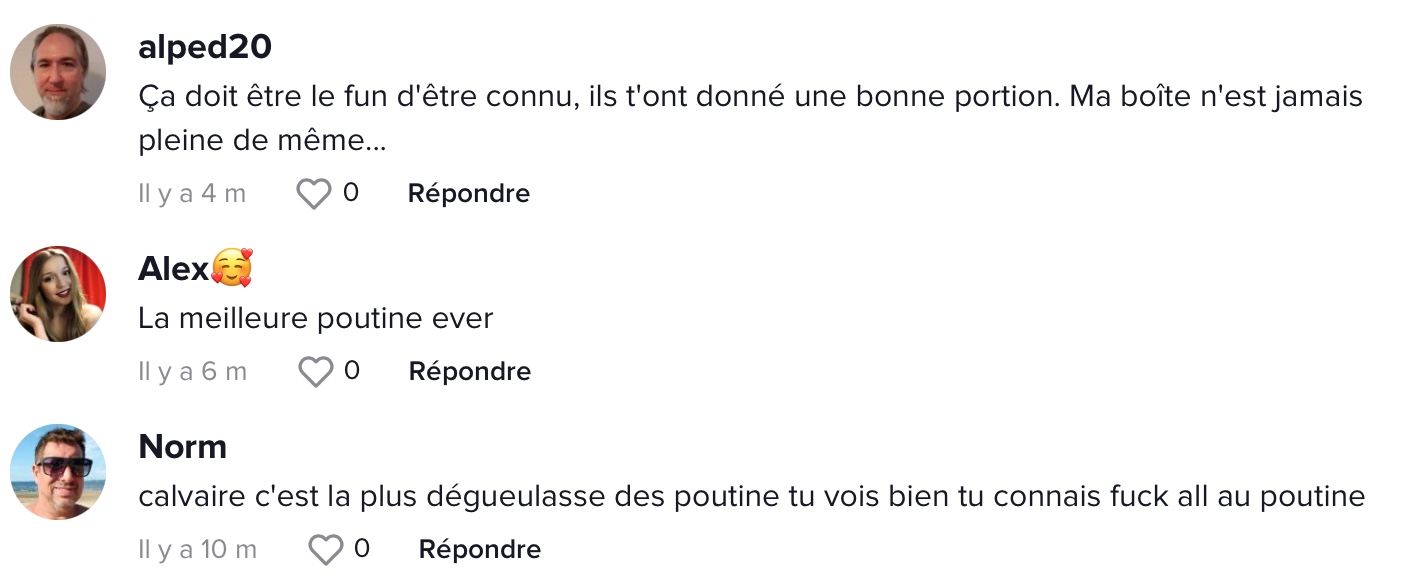1428x586 pixels.
Task: Click Répondre under alped20's comment
Action: (x=469, y=193)
